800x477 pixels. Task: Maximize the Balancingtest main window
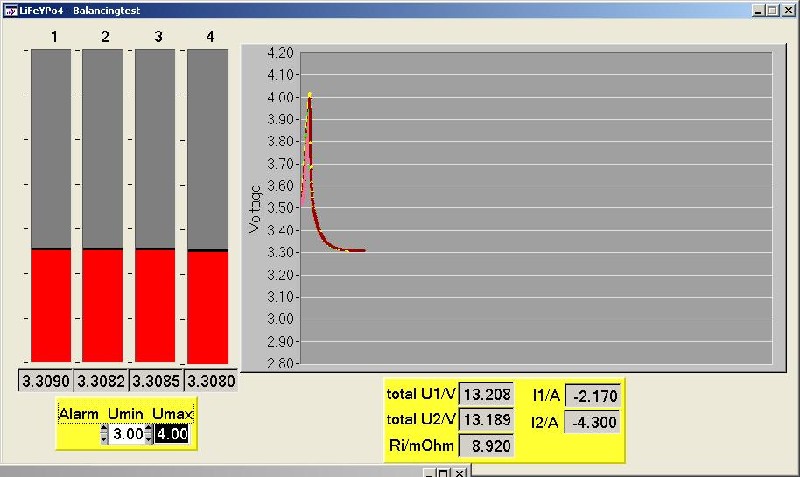coord(772,9)
